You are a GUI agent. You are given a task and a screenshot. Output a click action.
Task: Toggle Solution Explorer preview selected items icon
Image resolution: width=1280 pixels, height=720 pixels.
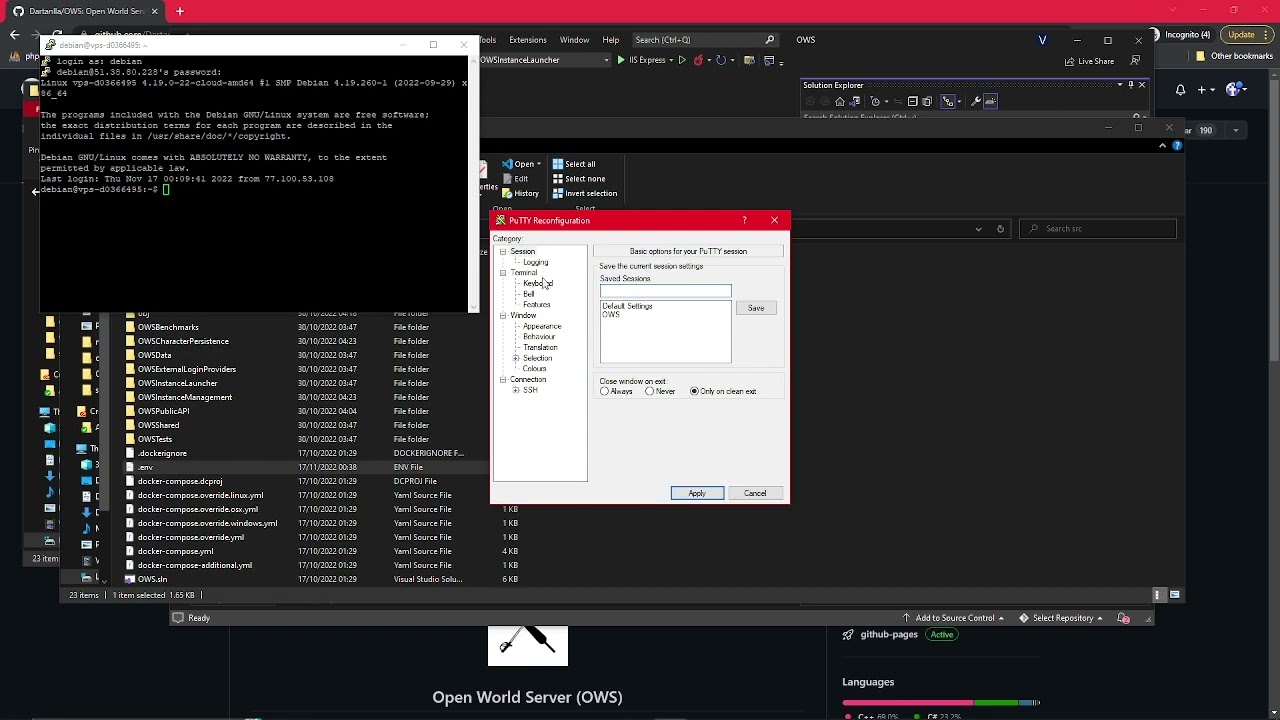pos(990,101)
